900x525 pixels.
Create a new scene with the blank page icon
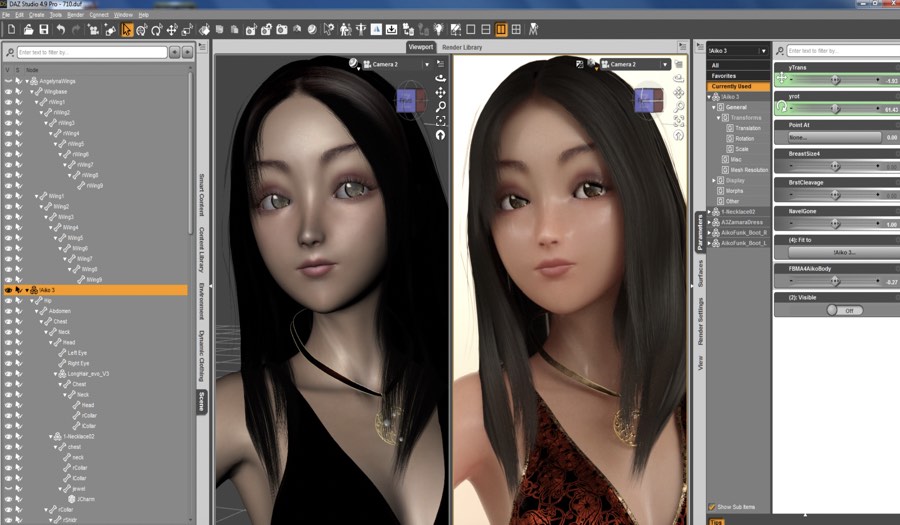(x=11, y=30)
